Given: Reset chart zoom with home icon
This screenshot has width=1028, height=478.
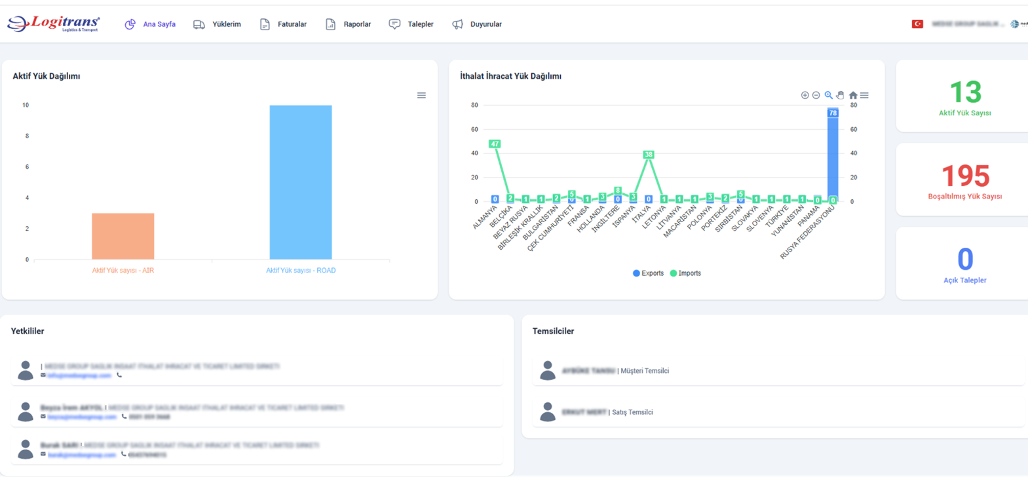Looking at the screenshot, I should pyautogui.click(x=853, y=96).
